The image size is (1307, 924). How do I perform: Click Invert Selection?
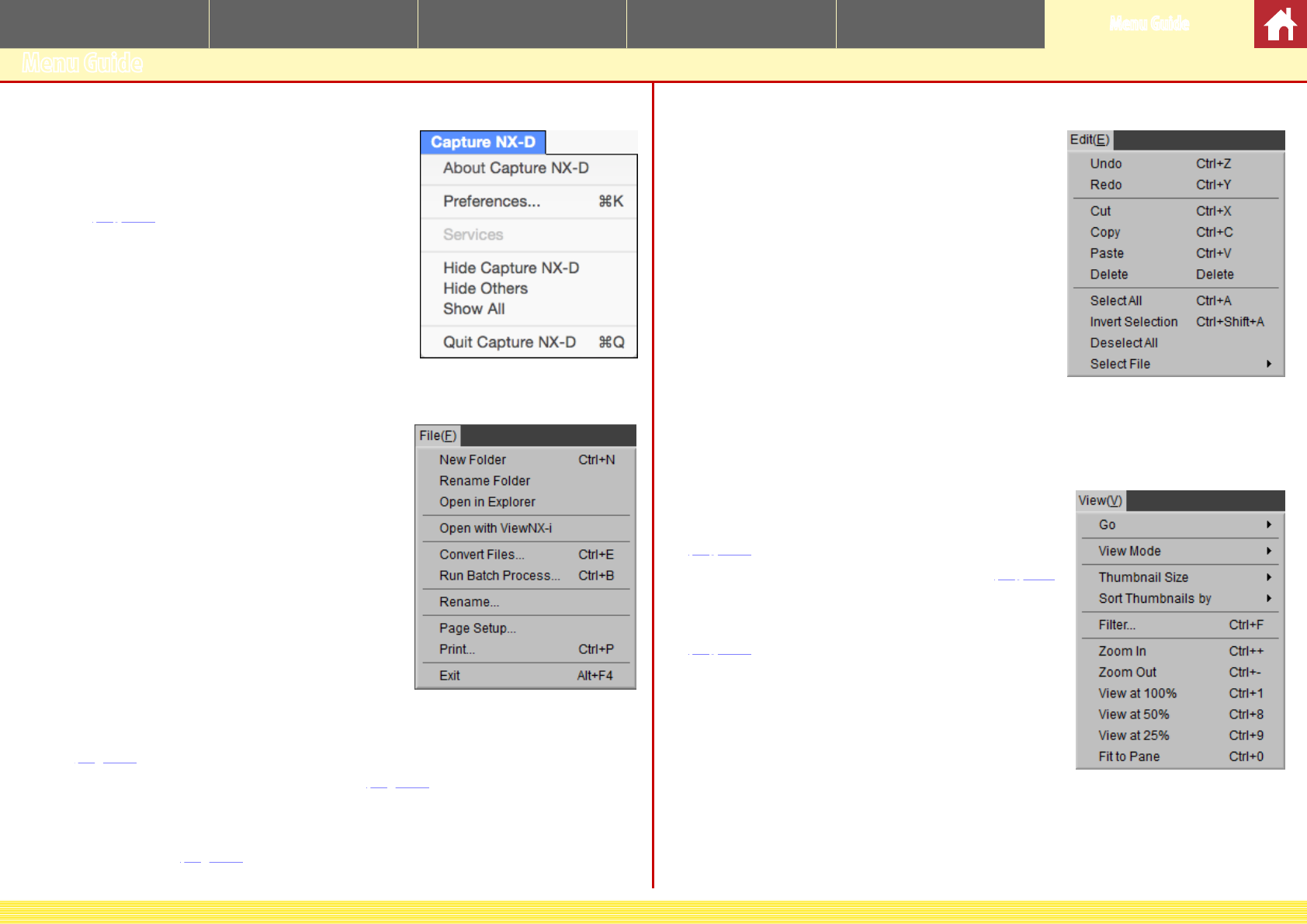tap(1176, 322)
